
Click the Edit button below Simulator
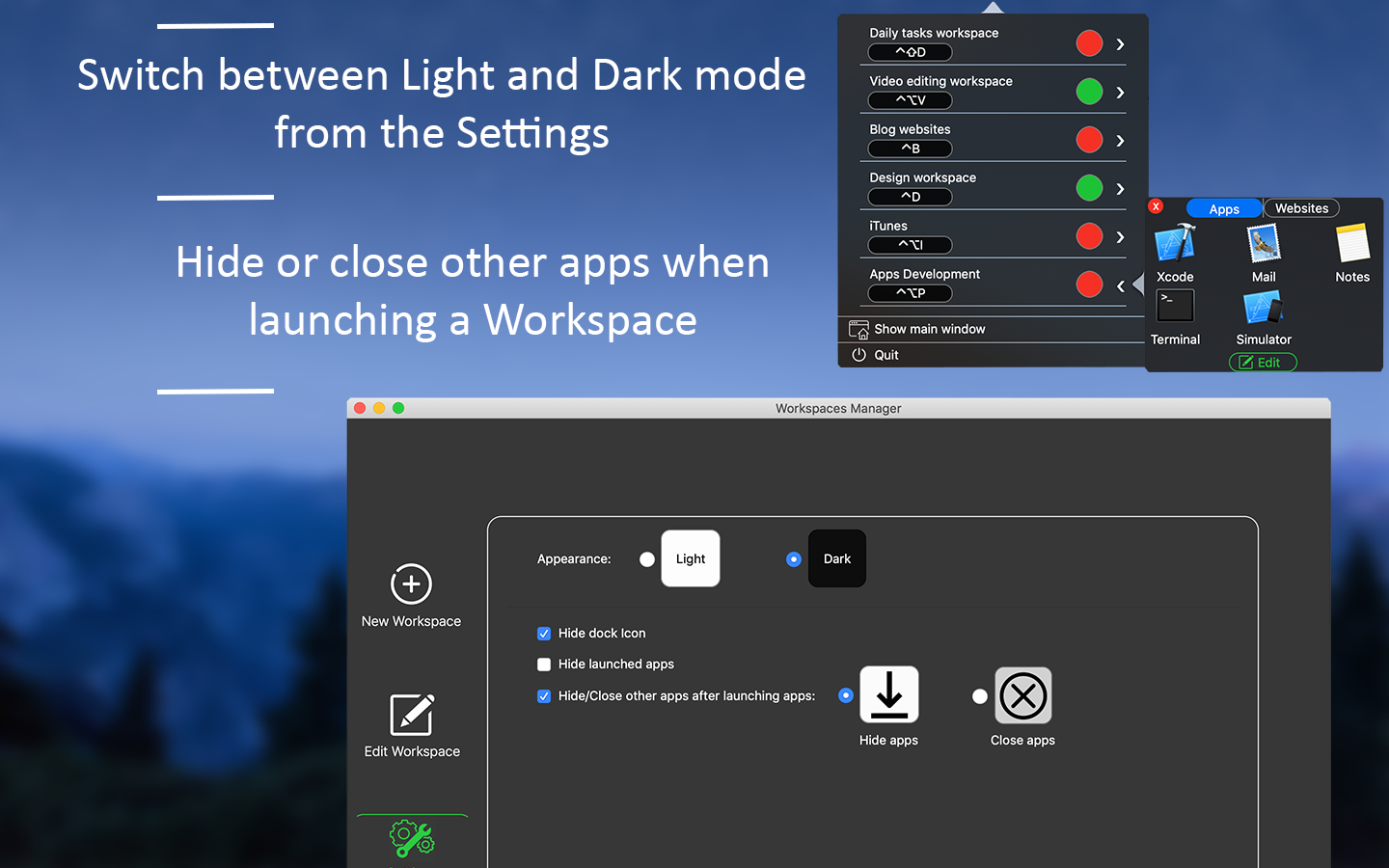1263,362
